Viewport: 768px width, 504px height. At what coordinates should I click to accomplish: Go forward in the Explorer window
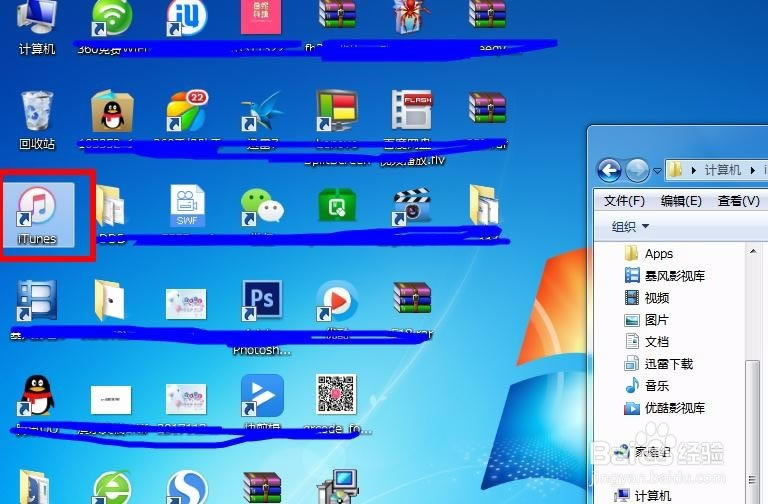click(637, 170)
